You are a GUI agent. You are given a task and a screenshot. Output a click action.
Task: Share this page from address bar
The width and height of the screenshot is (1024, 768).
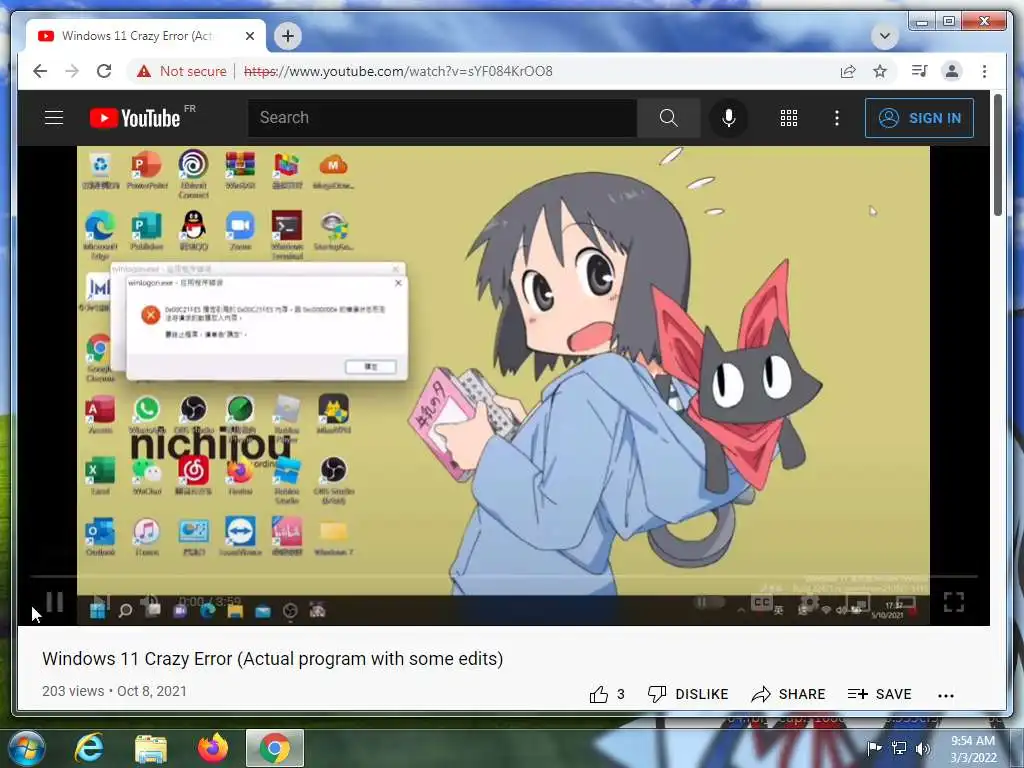pyautogui.click(x=848, y=71)
